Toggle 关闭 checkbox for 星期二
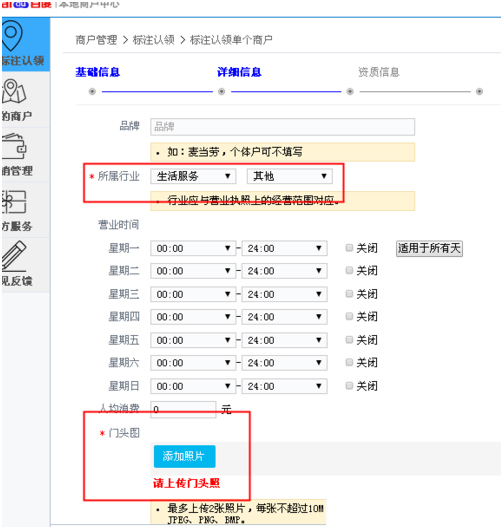Screen dimensions: 504x527 pos(349,270)
